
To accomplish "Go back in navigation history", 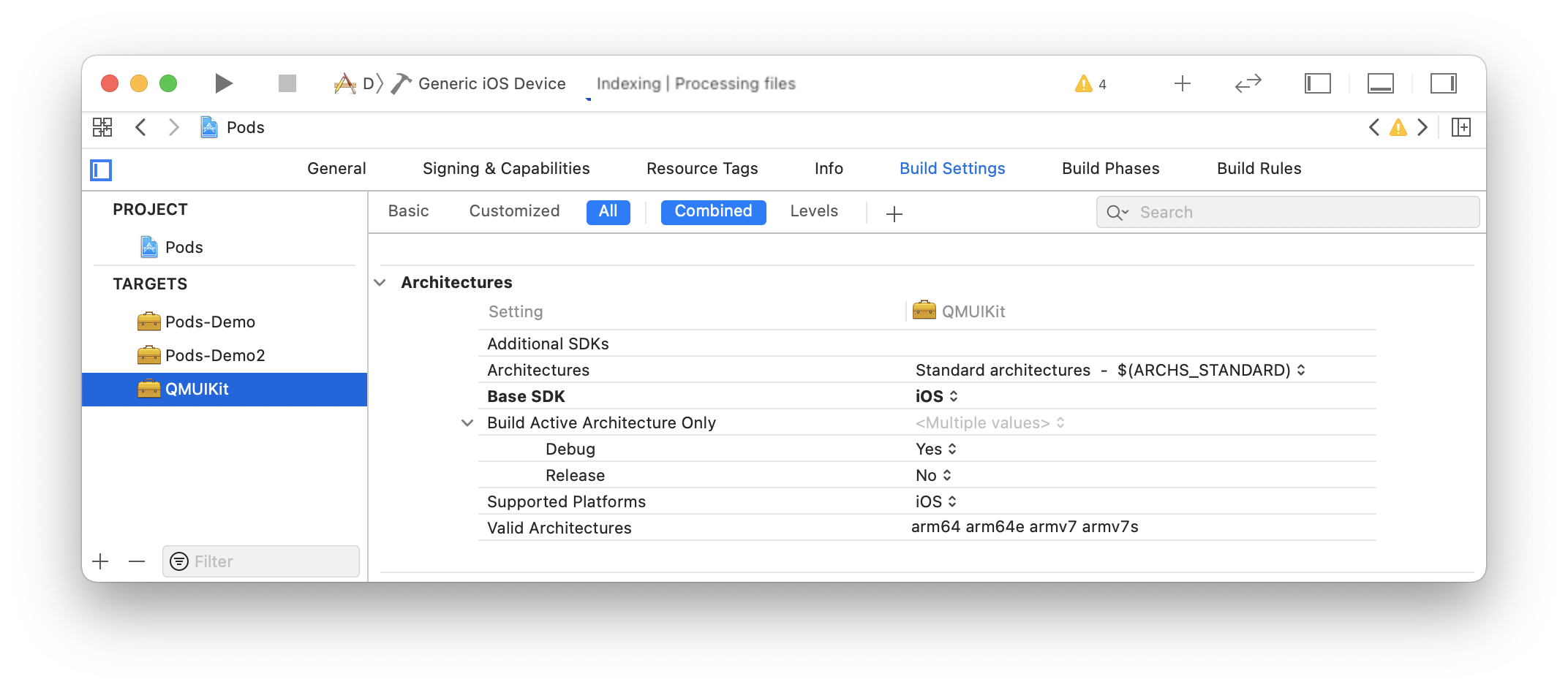I will [x=140, y=127].
